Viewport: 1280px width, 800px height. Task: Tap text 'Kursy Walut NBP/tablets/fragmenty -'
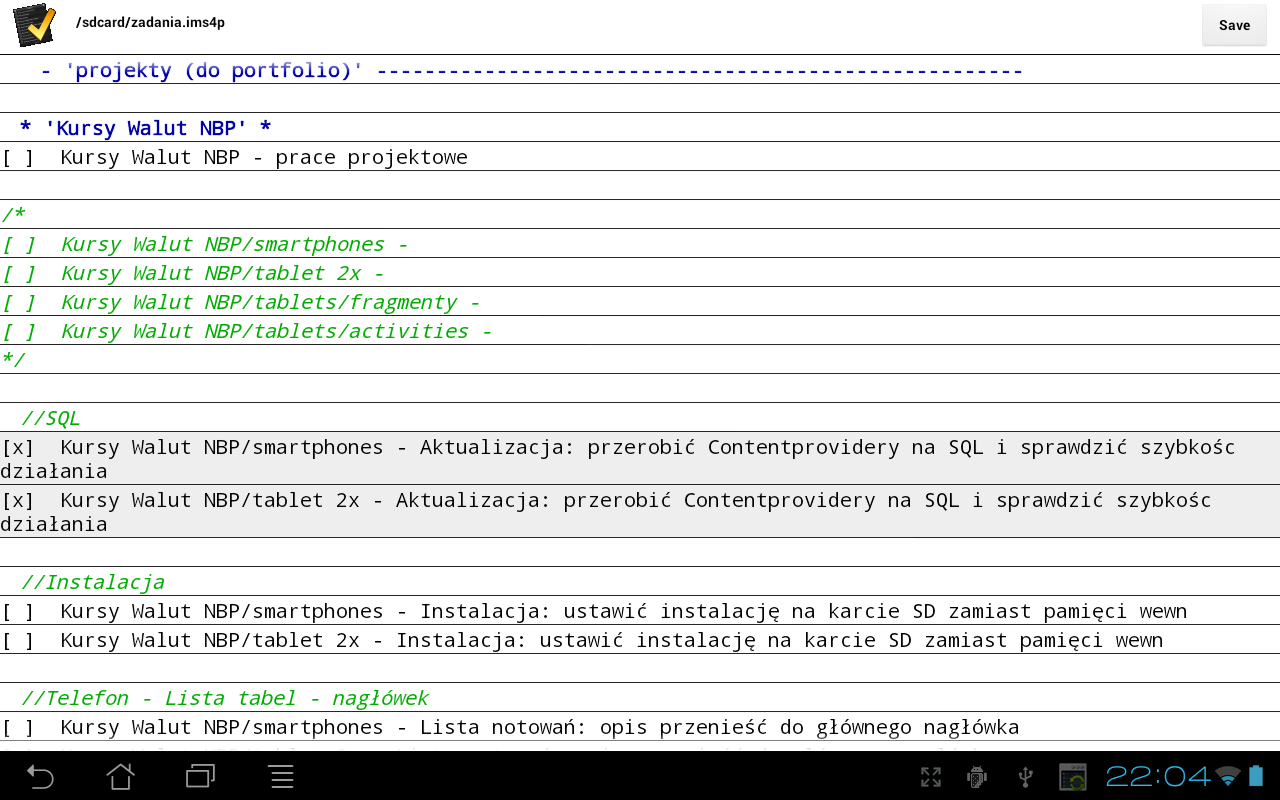(271, 302)
